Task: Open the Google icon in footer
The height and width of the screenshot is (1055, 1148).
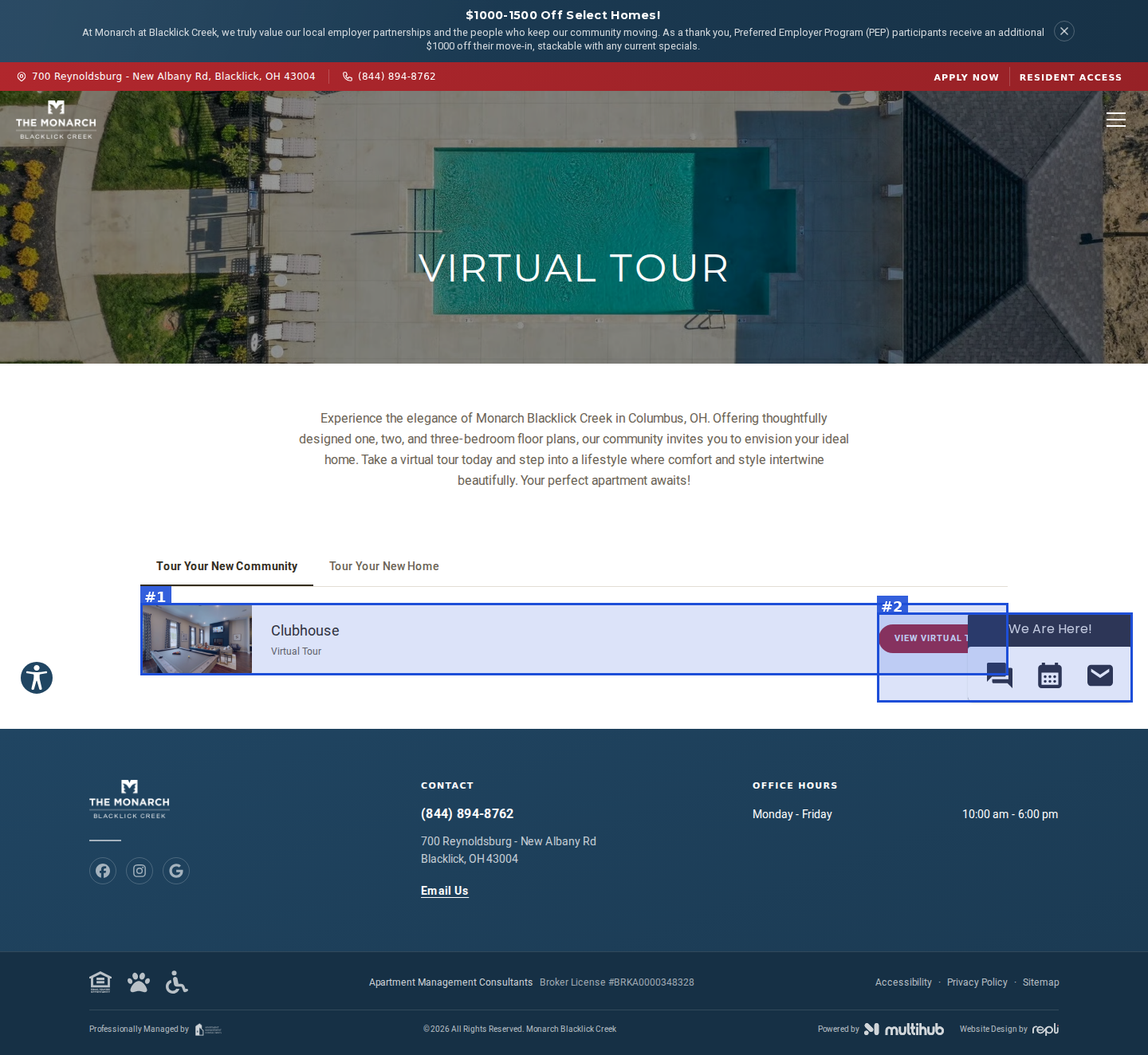Action: click(x=176, y=871)
